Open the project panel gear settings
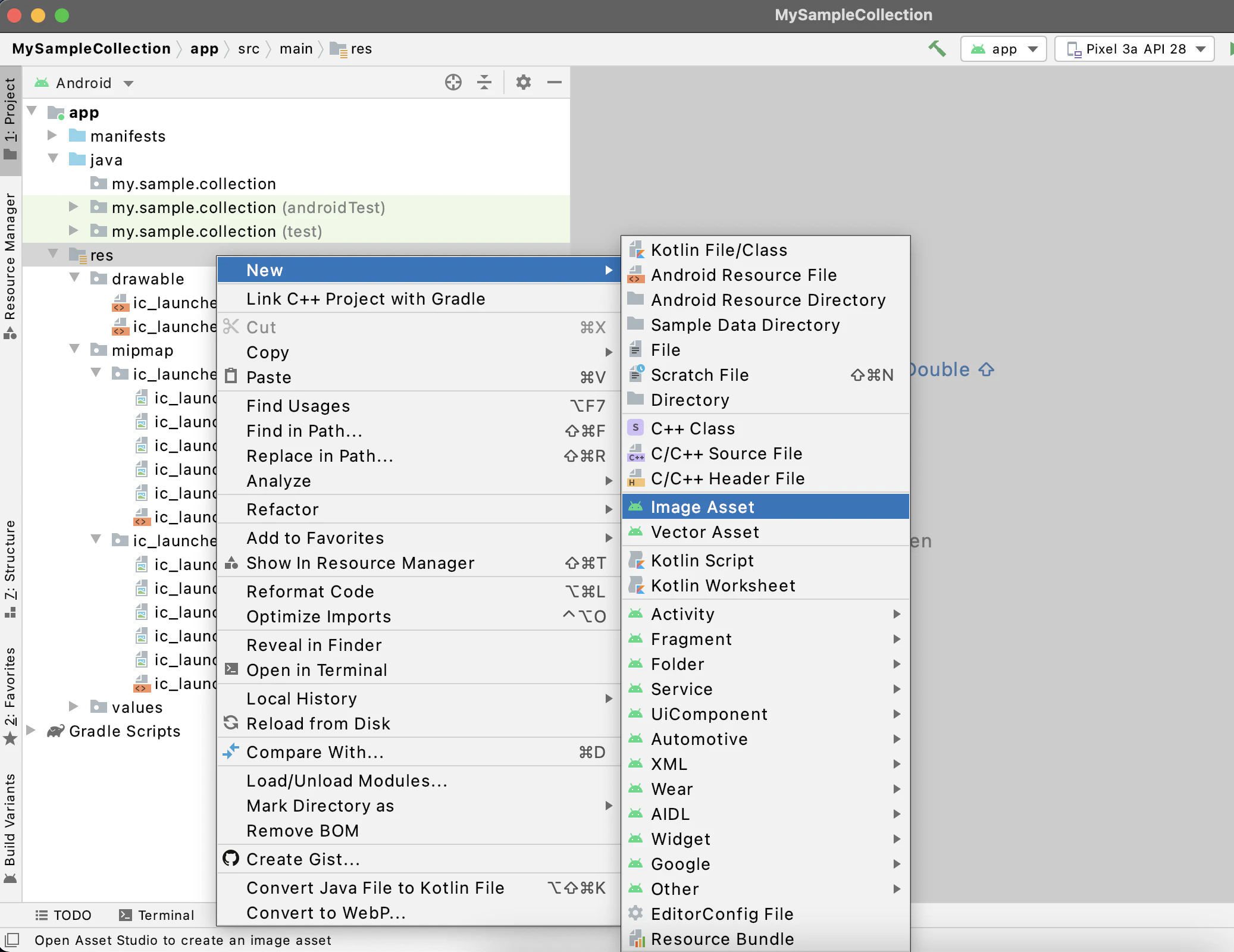 [x=524, y=82]
